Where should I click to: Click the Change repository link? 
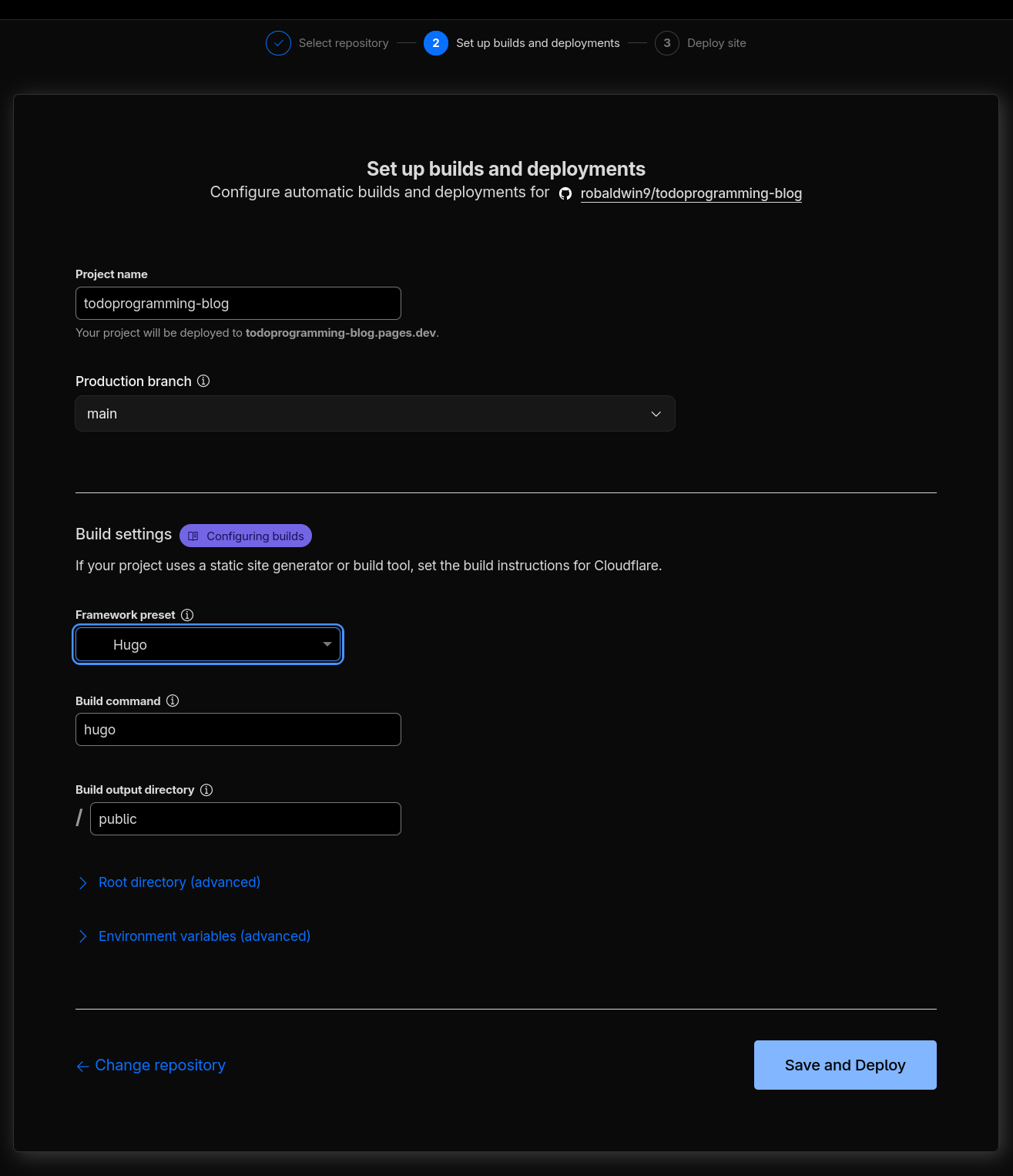pyautogui.click(x=160, y=1065)
